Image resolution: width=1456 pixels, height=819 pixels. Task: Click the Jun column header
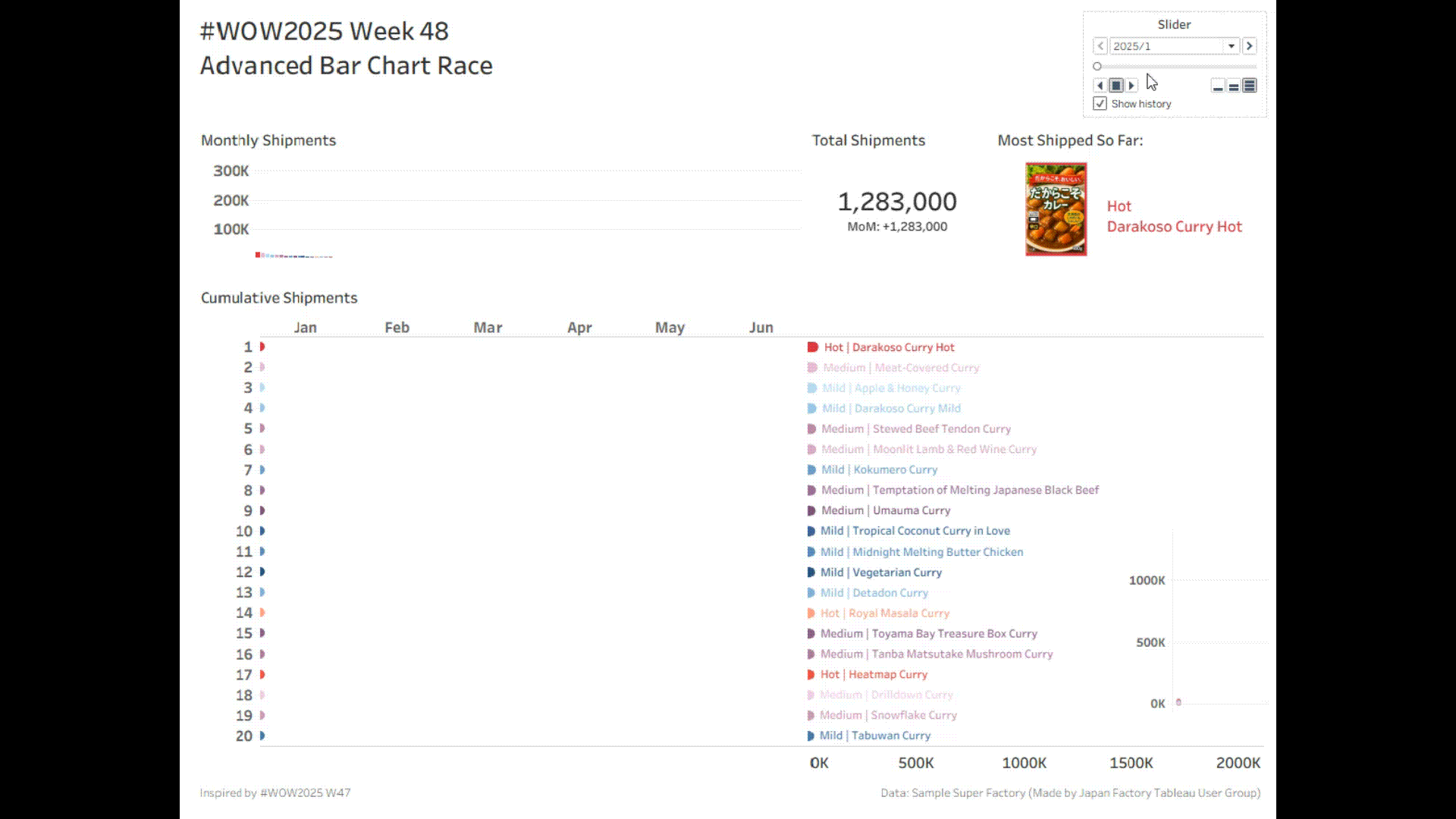tap(761, 328)
